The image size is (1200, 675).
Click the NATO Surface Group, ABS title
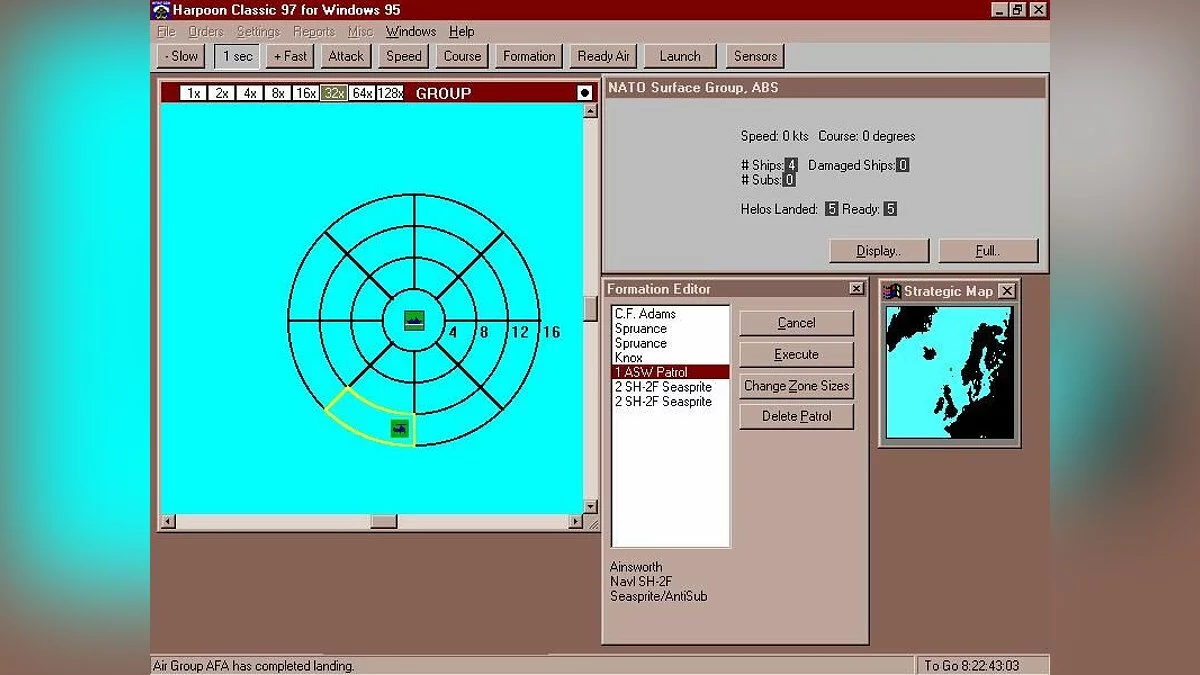(693, 88)
